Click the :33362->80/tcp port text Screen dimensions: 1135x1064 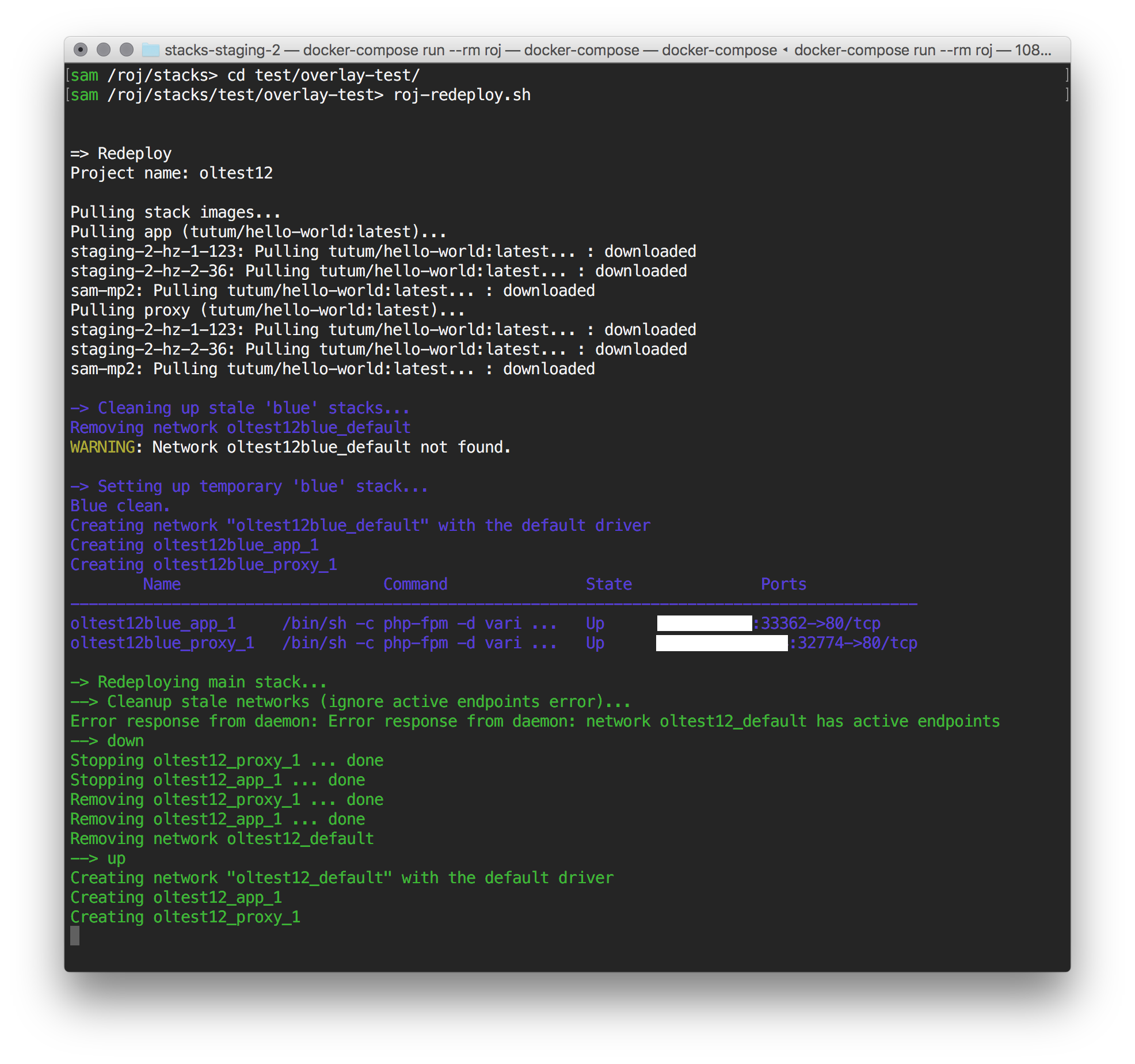pos(816,624)
